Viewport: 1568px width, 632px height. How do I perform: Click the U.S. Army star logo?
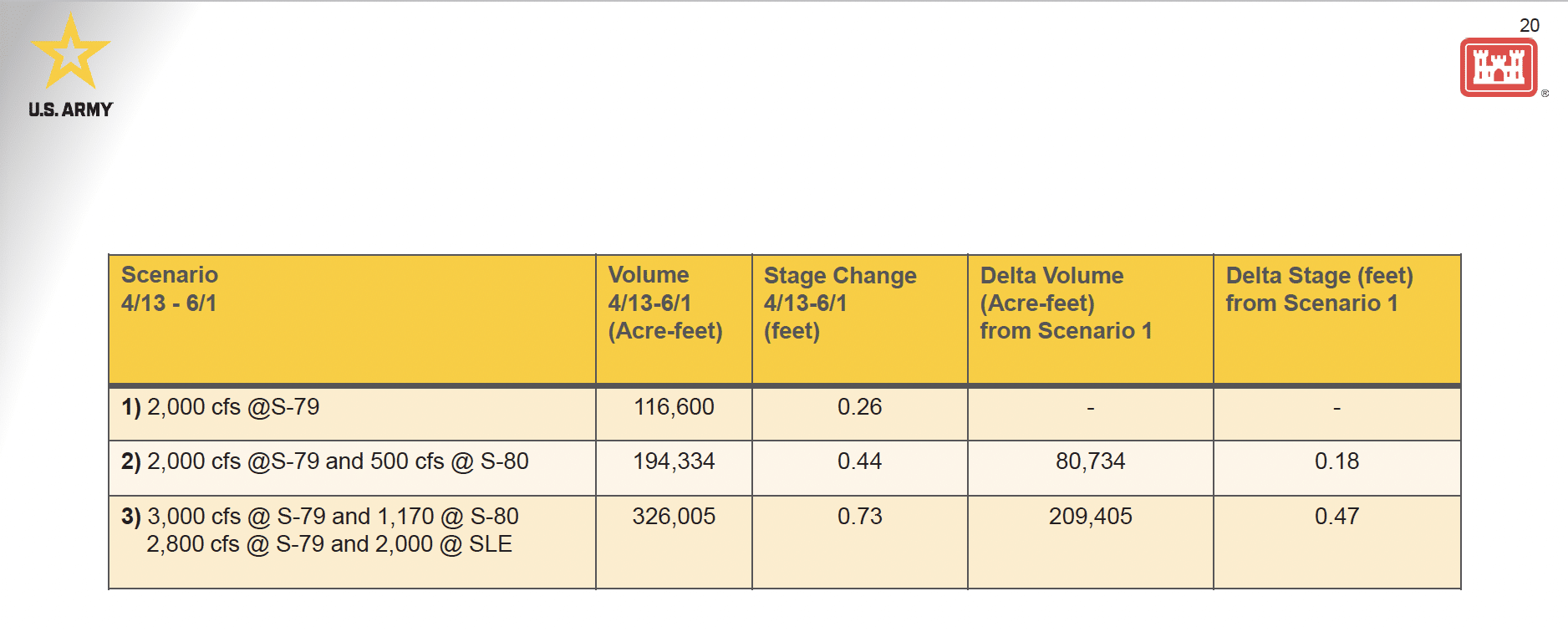pos(71,54)
